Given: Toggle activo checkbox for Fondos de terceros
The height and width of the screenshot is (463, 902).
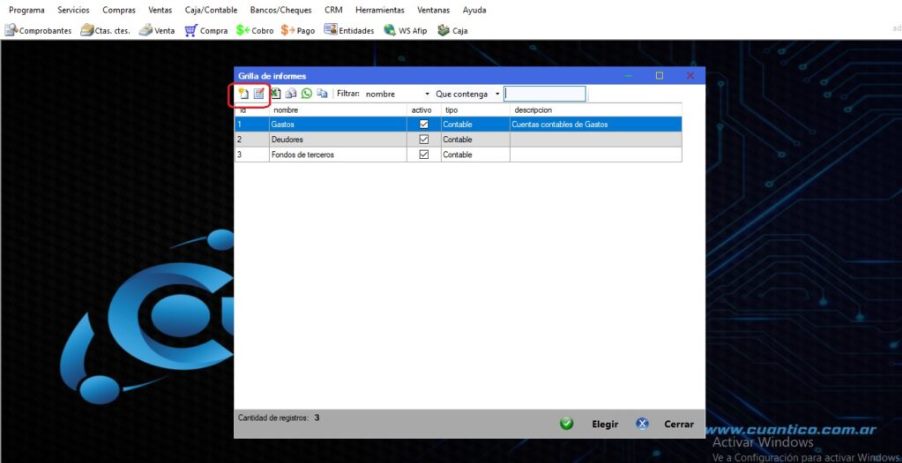Looking at the screenshot, I should (x=424, y=154).
